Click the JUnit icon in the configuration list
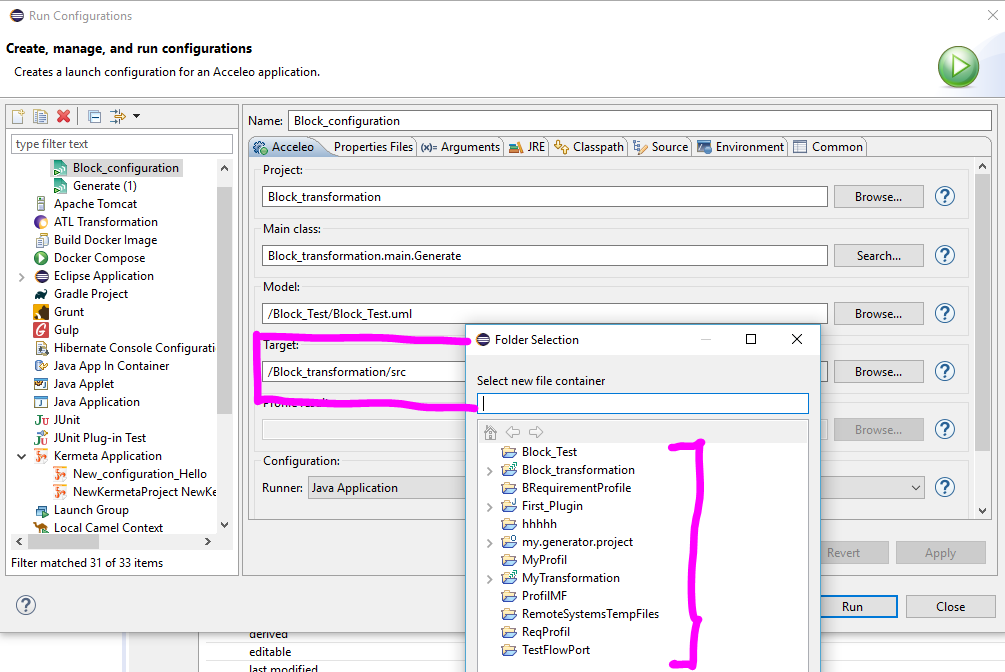The image size is (1005, 672). click(41, 420)
